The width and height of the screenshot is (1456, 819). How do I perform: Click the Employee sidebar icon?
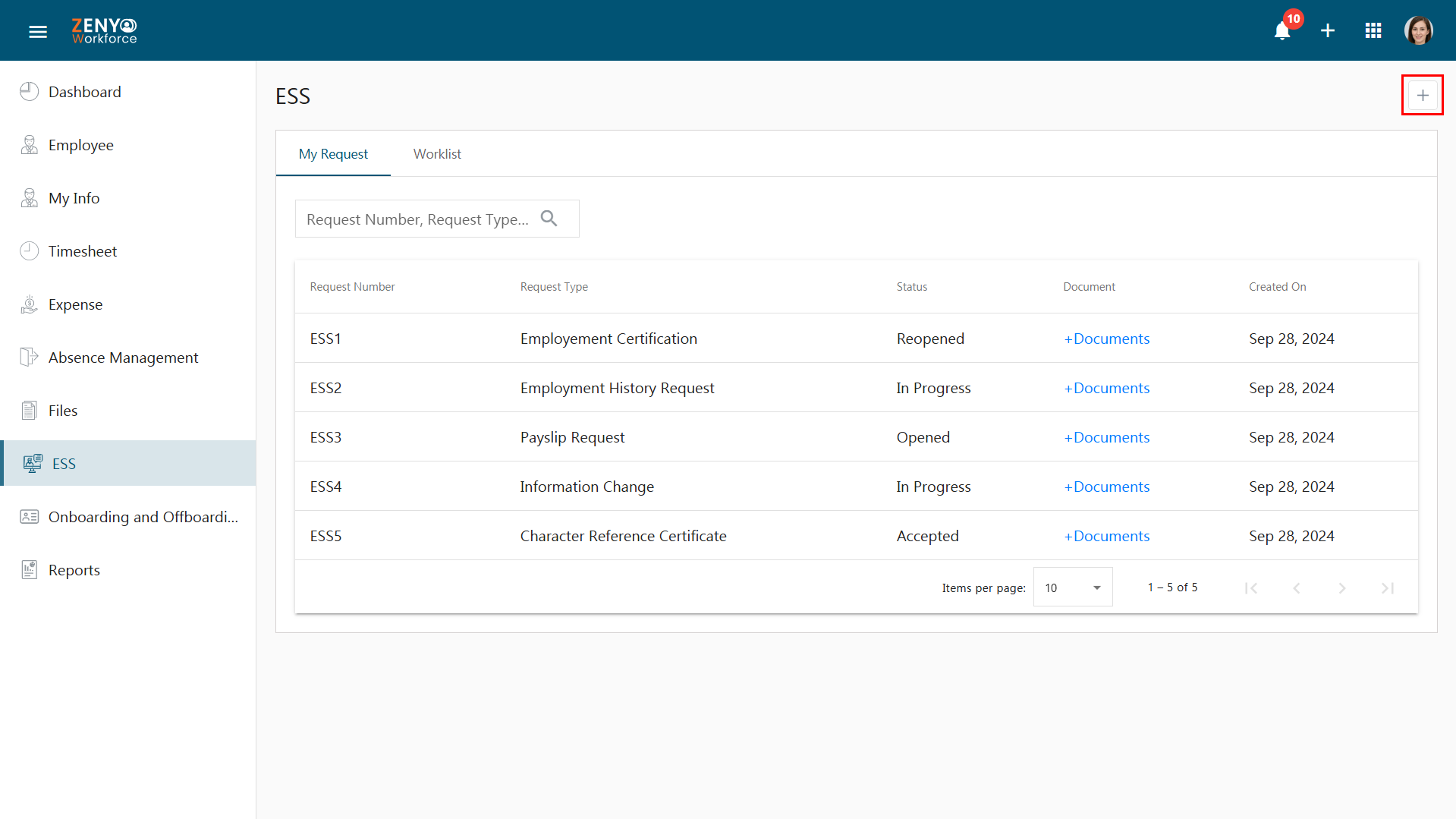29,145
